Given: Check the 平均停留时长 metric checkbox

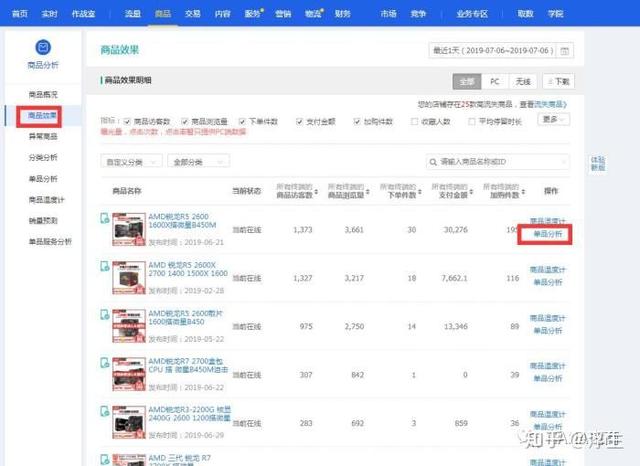Looking at the screenshot, I should point(472,122).
